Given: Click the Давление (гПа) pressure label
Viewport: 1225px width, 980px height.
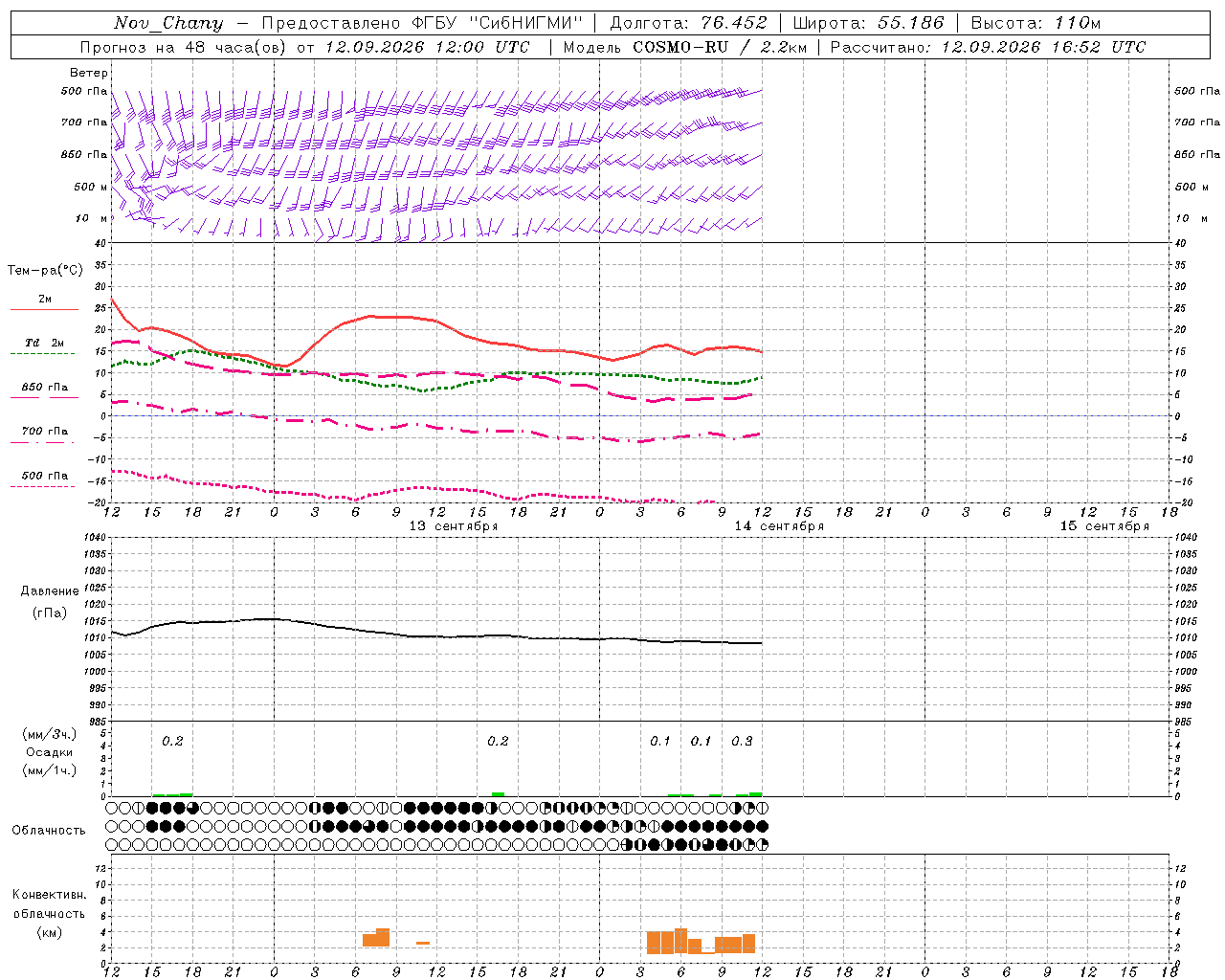Looking at the screenshot, I should click(x=50, y=602).
